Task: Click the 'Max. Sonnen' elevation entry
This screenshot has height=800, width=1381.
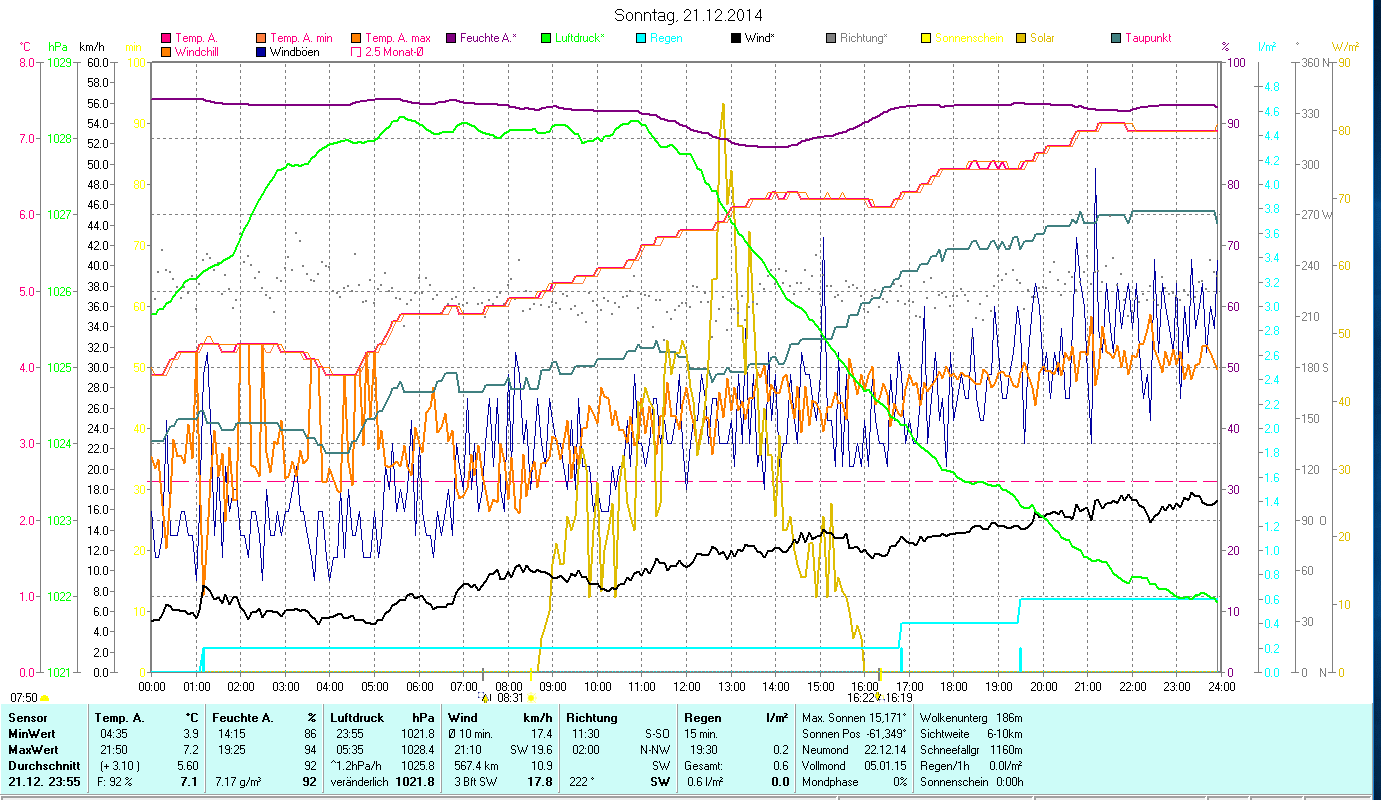Action: 854,718
